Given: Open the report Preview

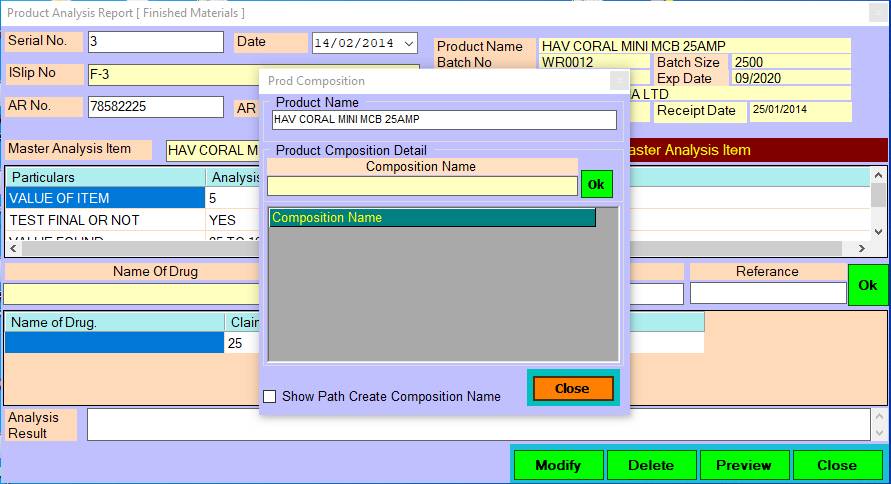Looking at the screenshot, I should click(743, 465).
